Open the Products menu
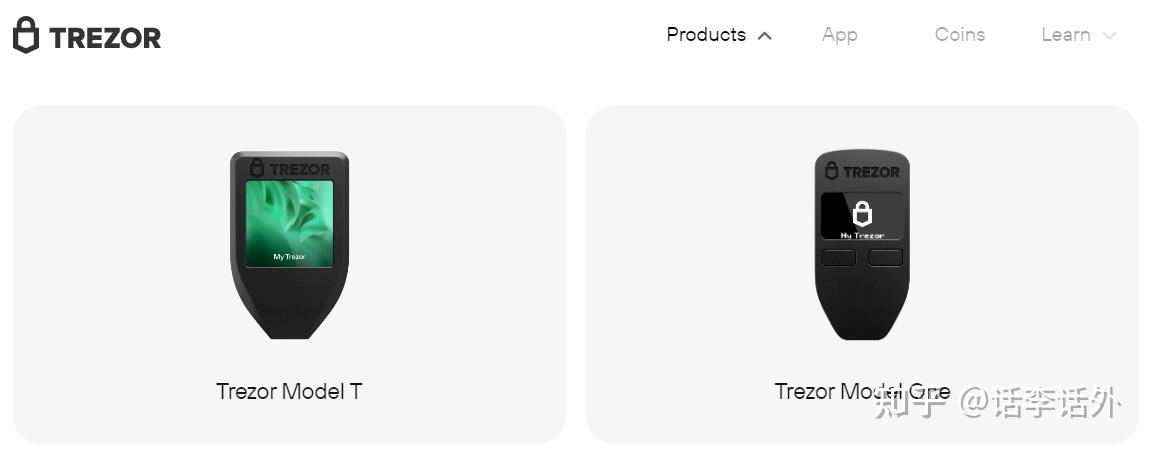This screenshot has height=449, width=1151. (706, 34)
